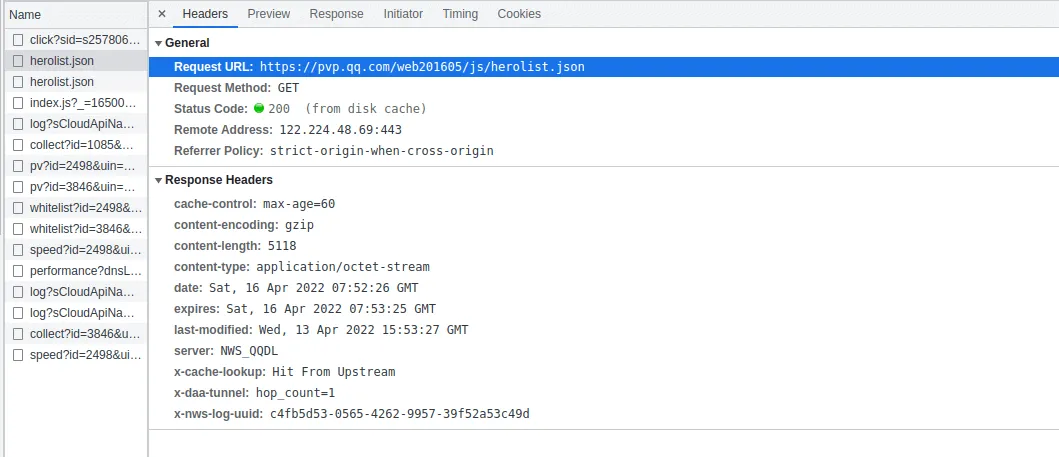
Task: Collapse the Response Headers section
Action: click(x=159, y=180)
